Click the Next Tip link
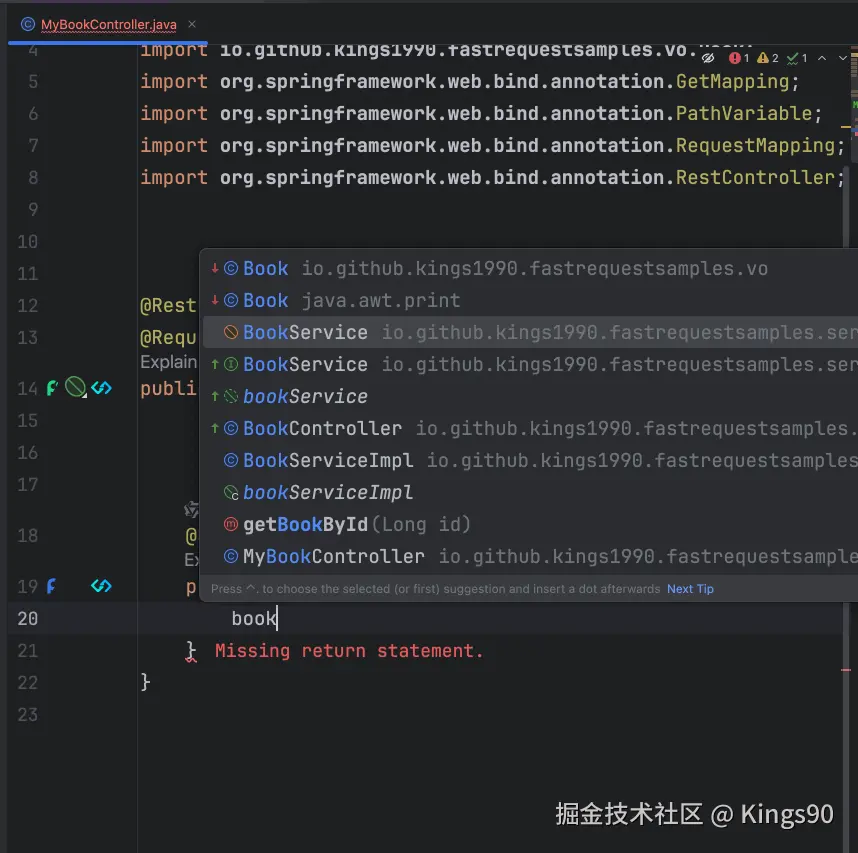This screenshot has width=858, height=853. tap(690, 589)
